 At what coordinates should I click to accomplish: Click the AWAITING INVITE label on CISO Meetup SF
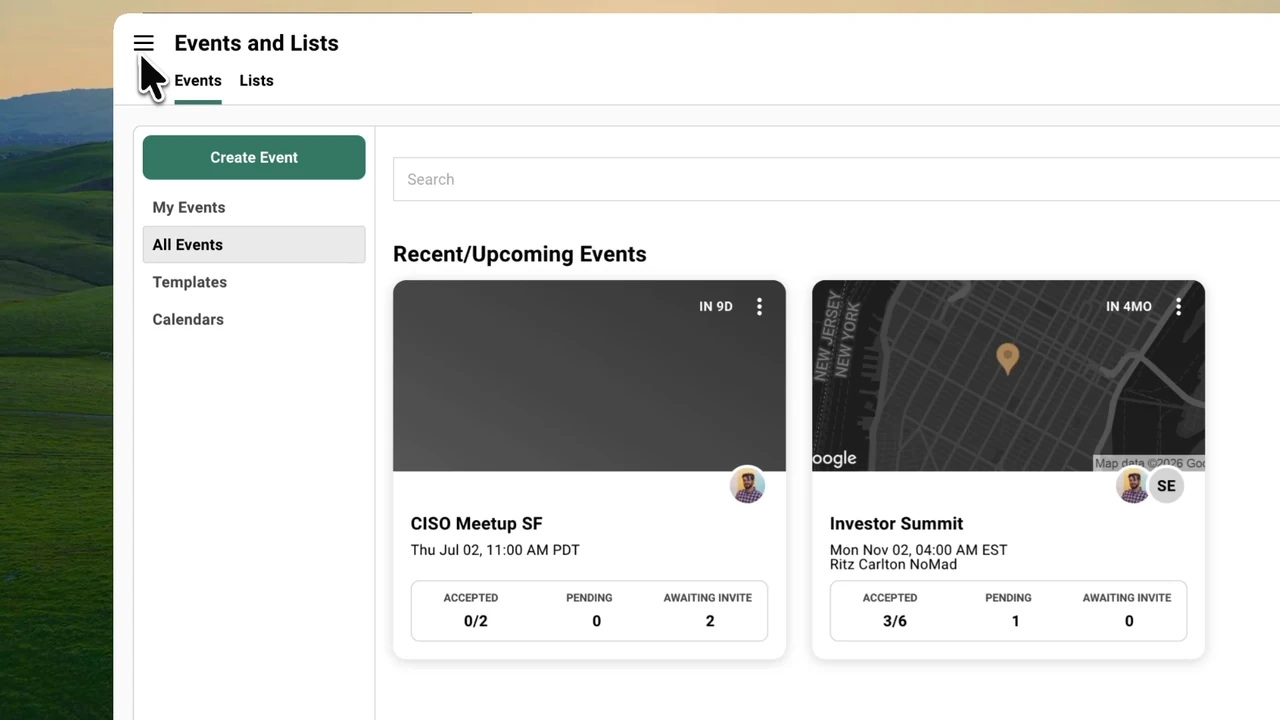point(708,598)
